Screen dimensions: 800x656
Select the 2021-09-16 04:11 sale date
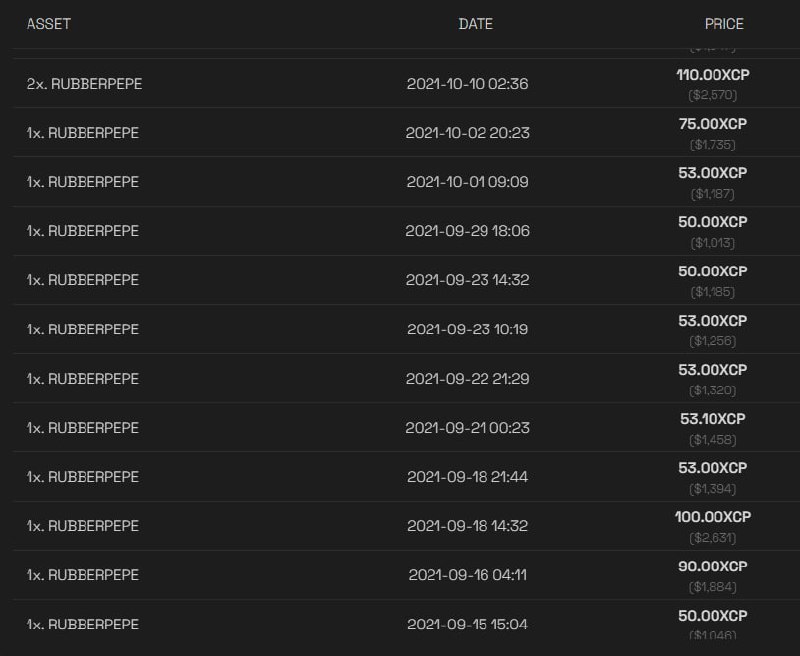(467, 575)
